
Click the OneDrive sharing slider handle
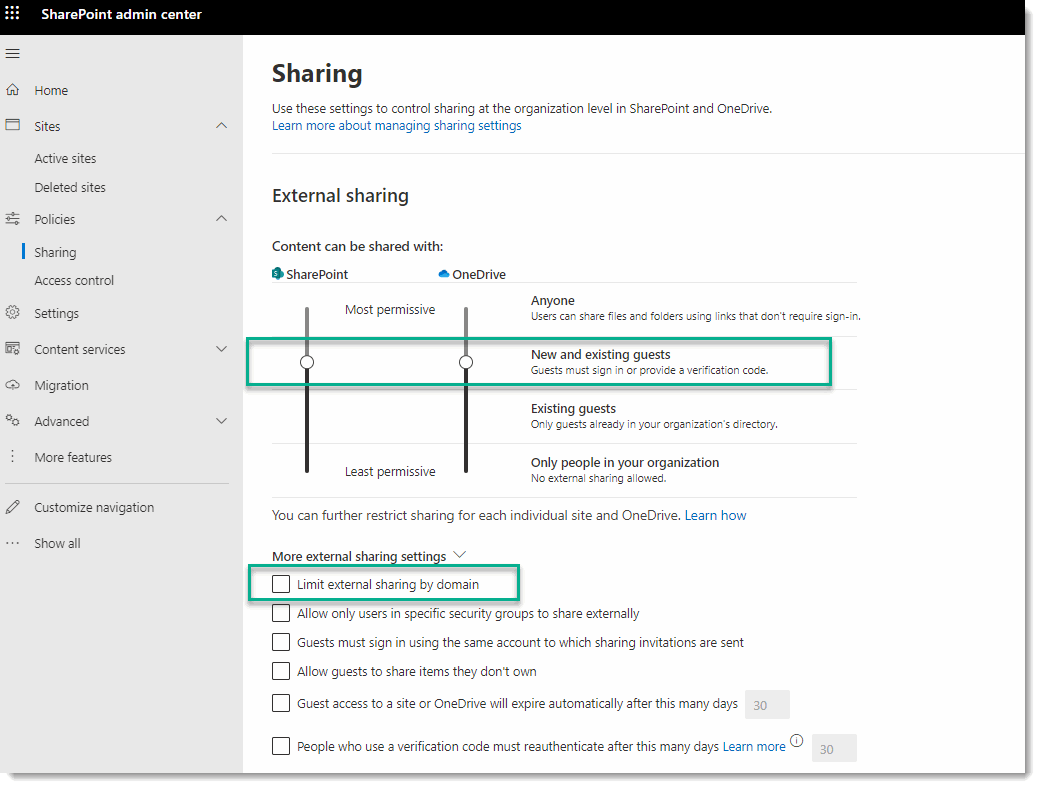pos(466,362)
